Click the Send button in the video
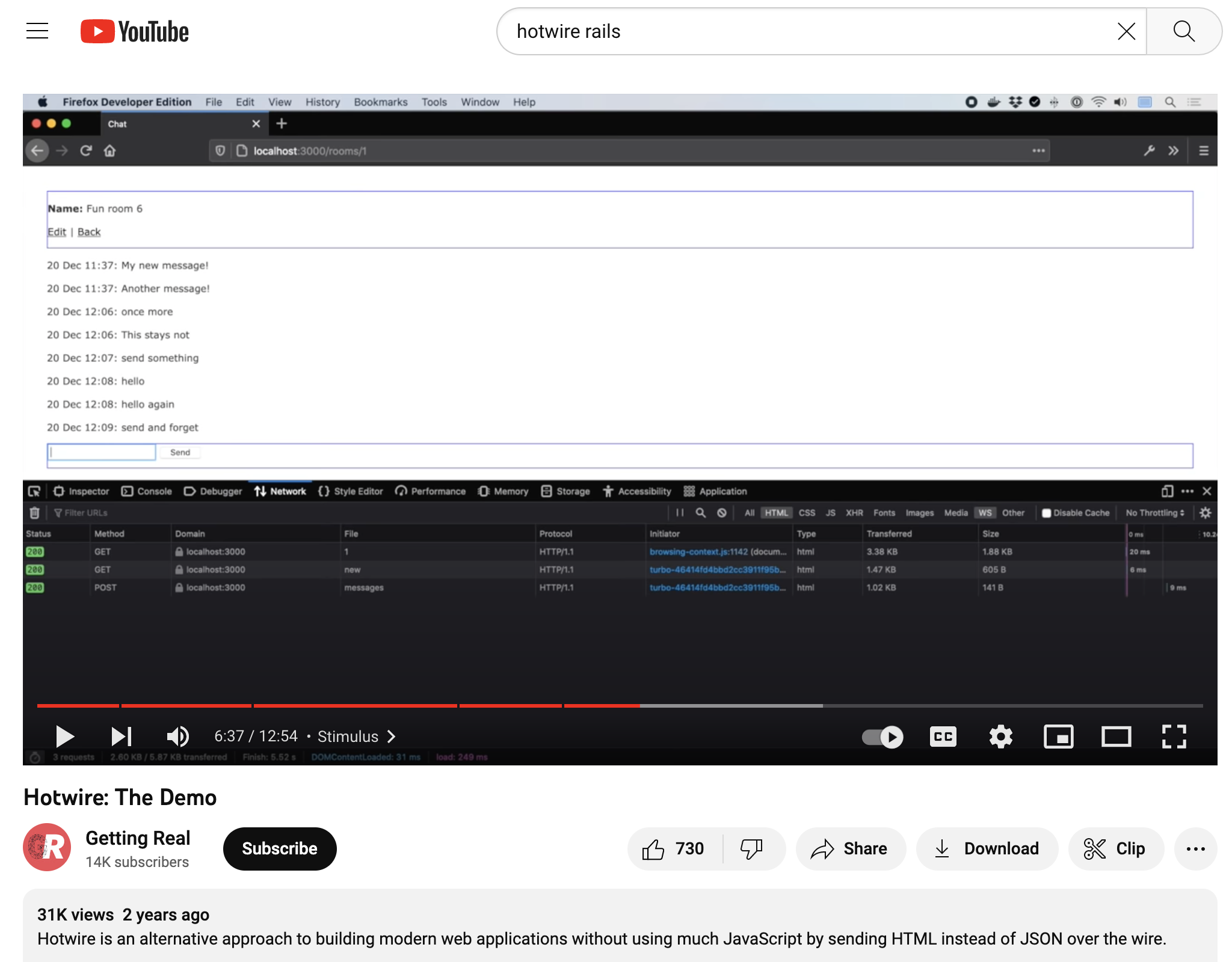 click(x=180, y=452)
